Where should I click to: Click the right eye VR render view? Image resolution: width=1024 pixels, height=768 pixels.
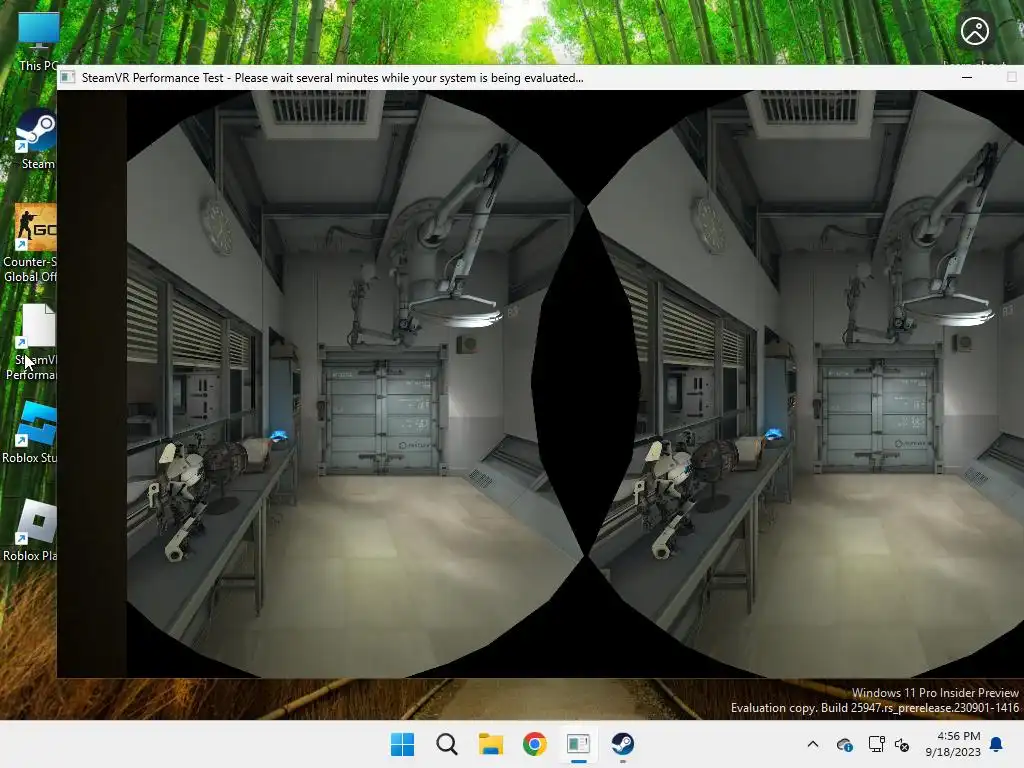[x=806, y=384]
